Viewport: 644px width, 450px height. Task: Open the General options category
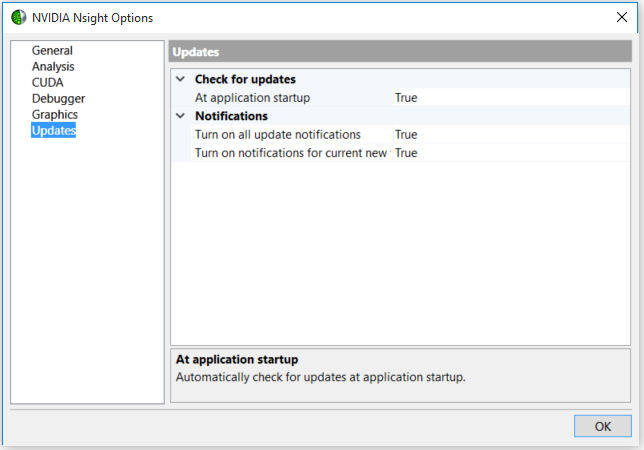coord(52,51)
